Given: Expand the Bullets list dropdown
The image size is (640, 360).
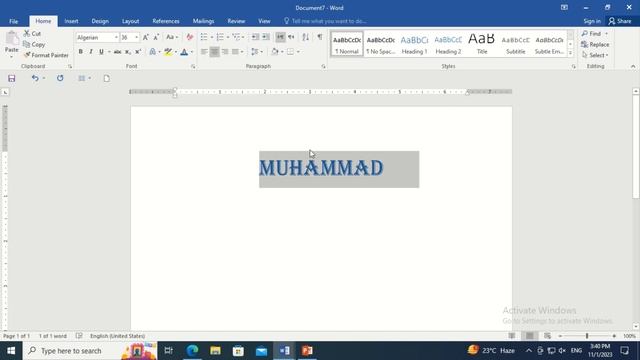Looking at the screenshot, I should point(211,37).
